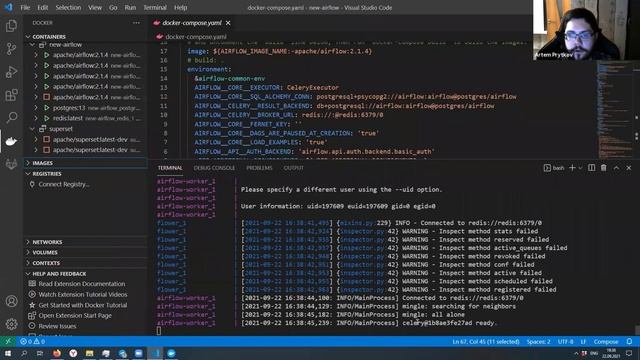Close the terminal panel
Image resolution: width=640 pixels, height=360 pixels.
pos(629,168)
